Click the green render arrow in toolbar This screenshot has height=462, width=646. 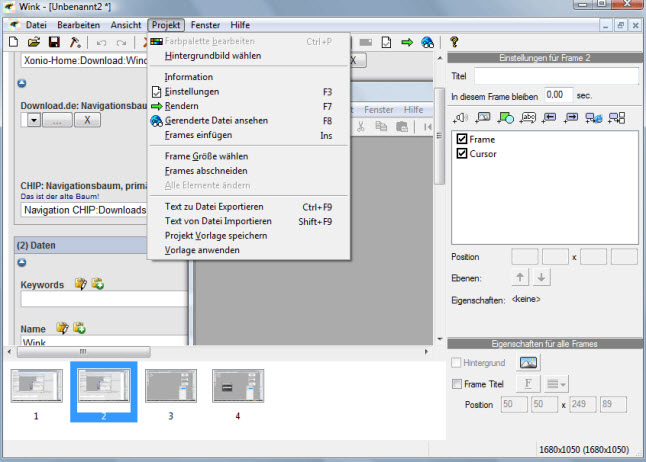tap(407, 42)
